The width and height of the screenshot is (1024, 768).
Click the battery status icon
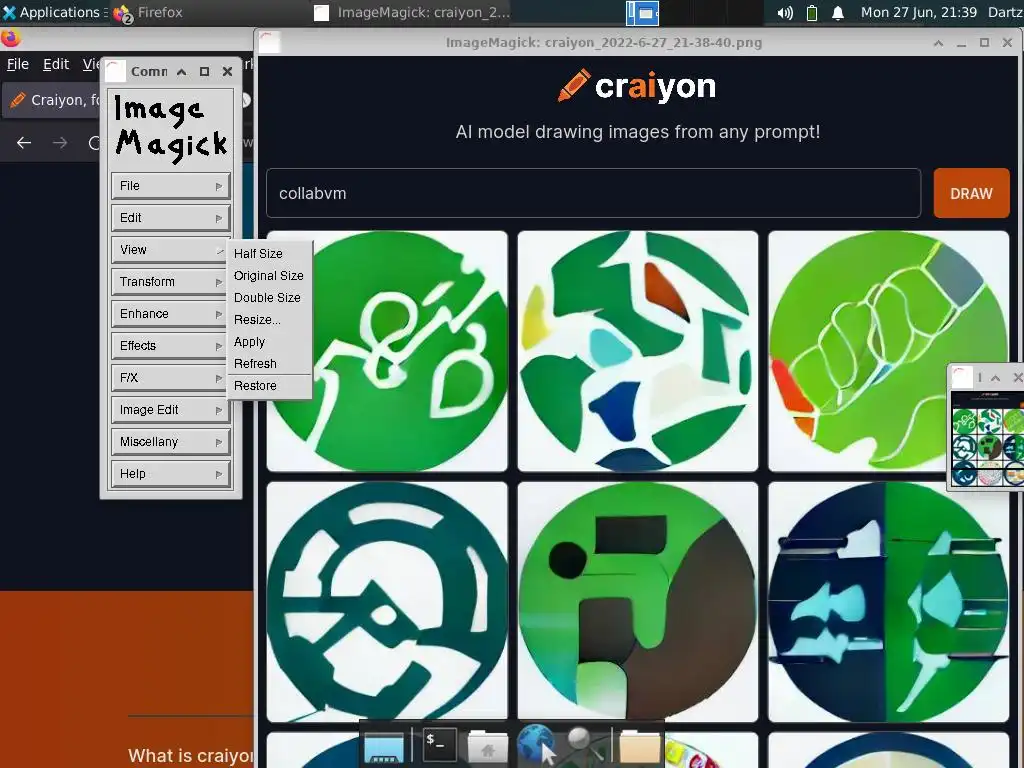click(812, 12)
